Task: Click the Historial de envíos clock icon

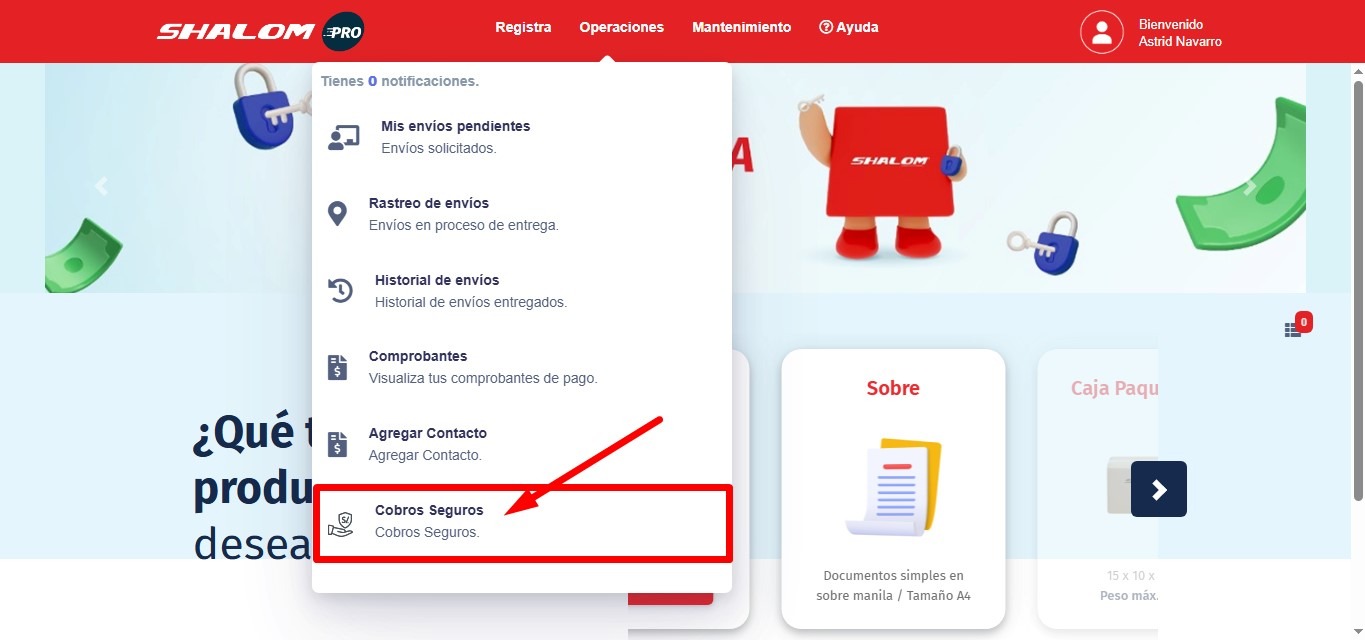Action: point(341,291)
